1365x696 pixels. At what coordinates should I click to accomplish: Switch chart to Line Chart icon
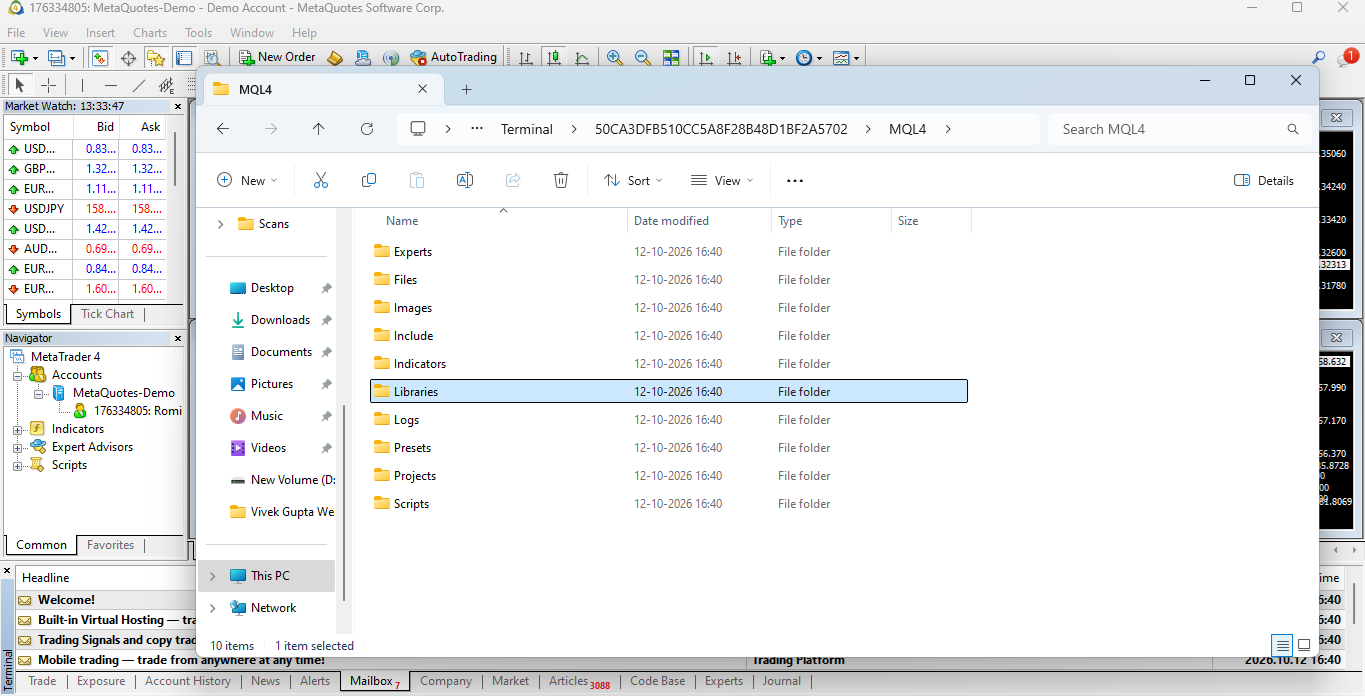point(582,58)
